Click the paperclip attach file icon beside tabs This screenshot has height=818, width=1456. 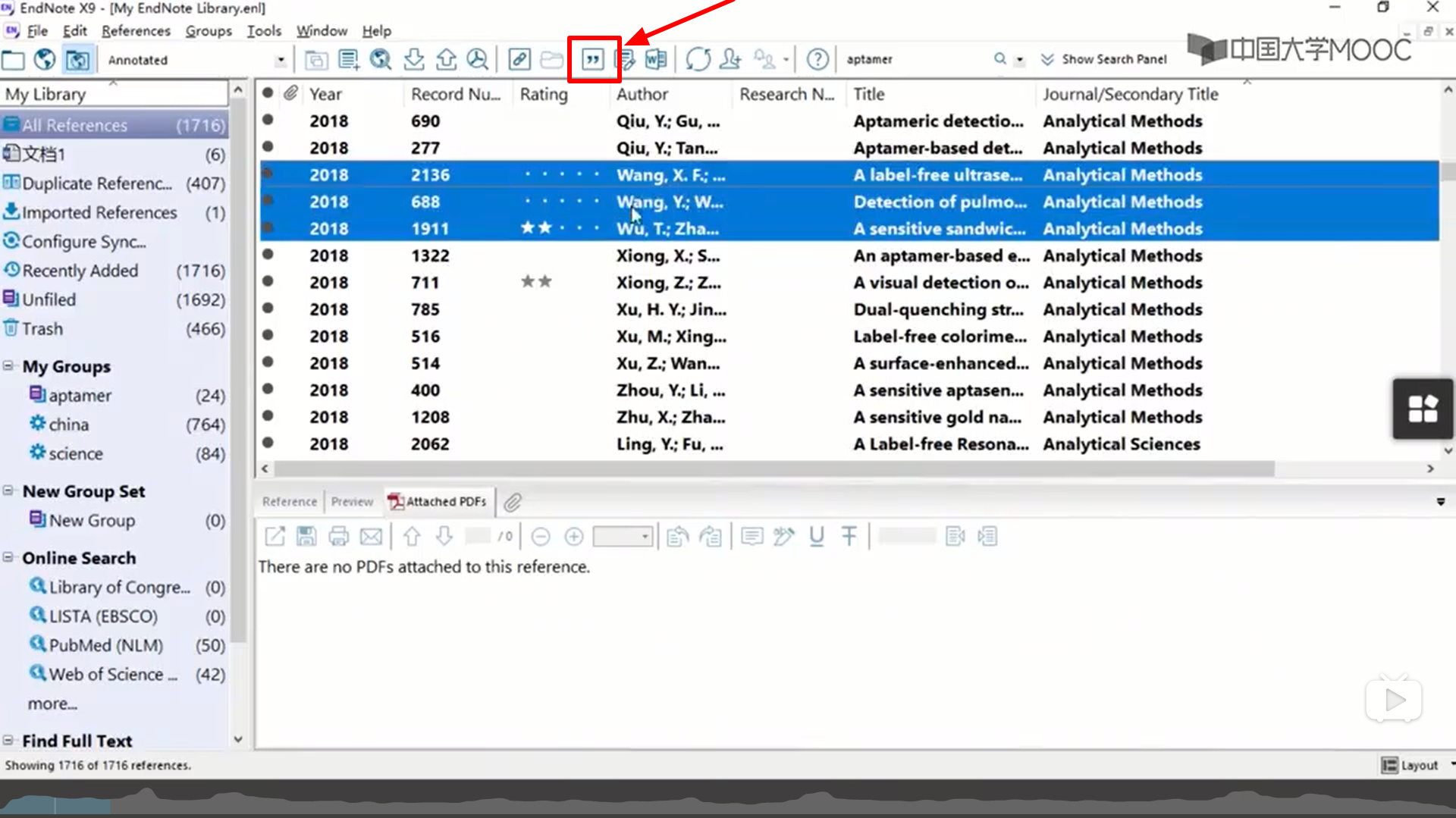[x=513, y=502]
